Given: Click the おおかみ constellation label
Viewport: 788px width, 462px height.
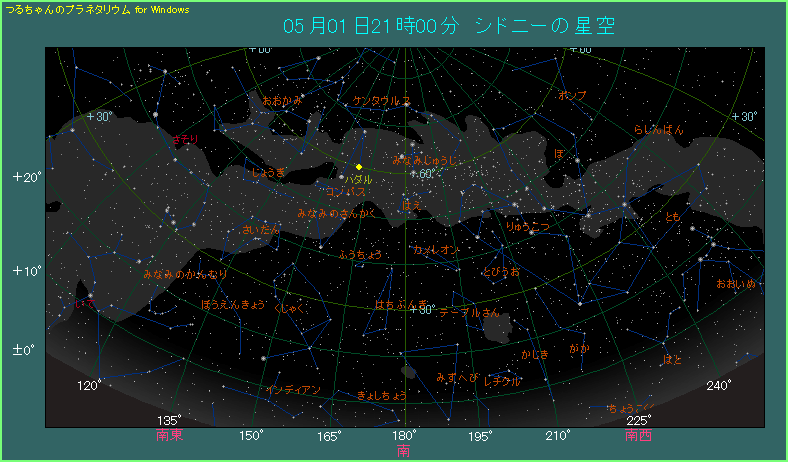Looking at the screenshot, I should tap(282, 101).
